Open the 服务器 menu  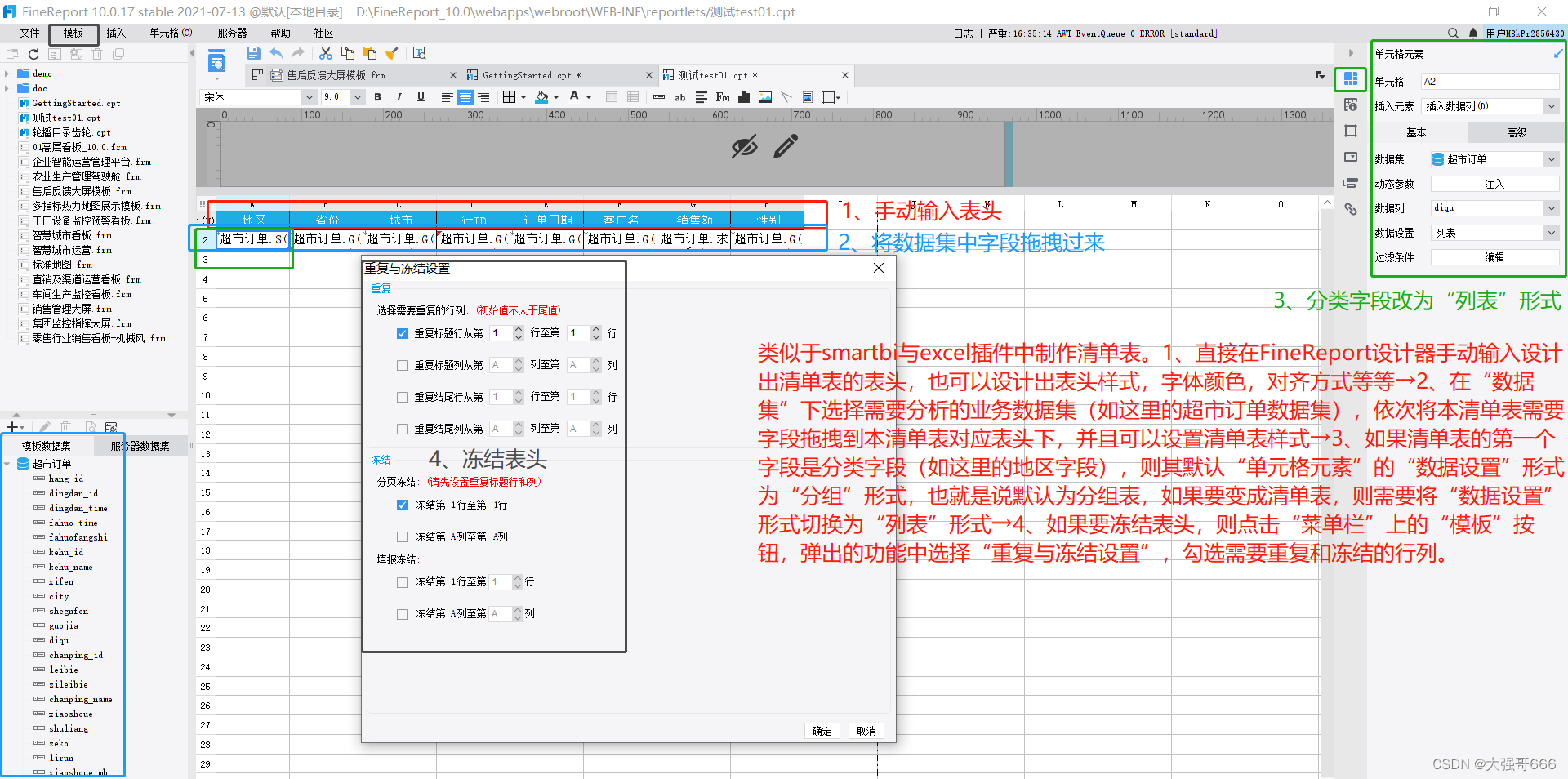point(232,33)
